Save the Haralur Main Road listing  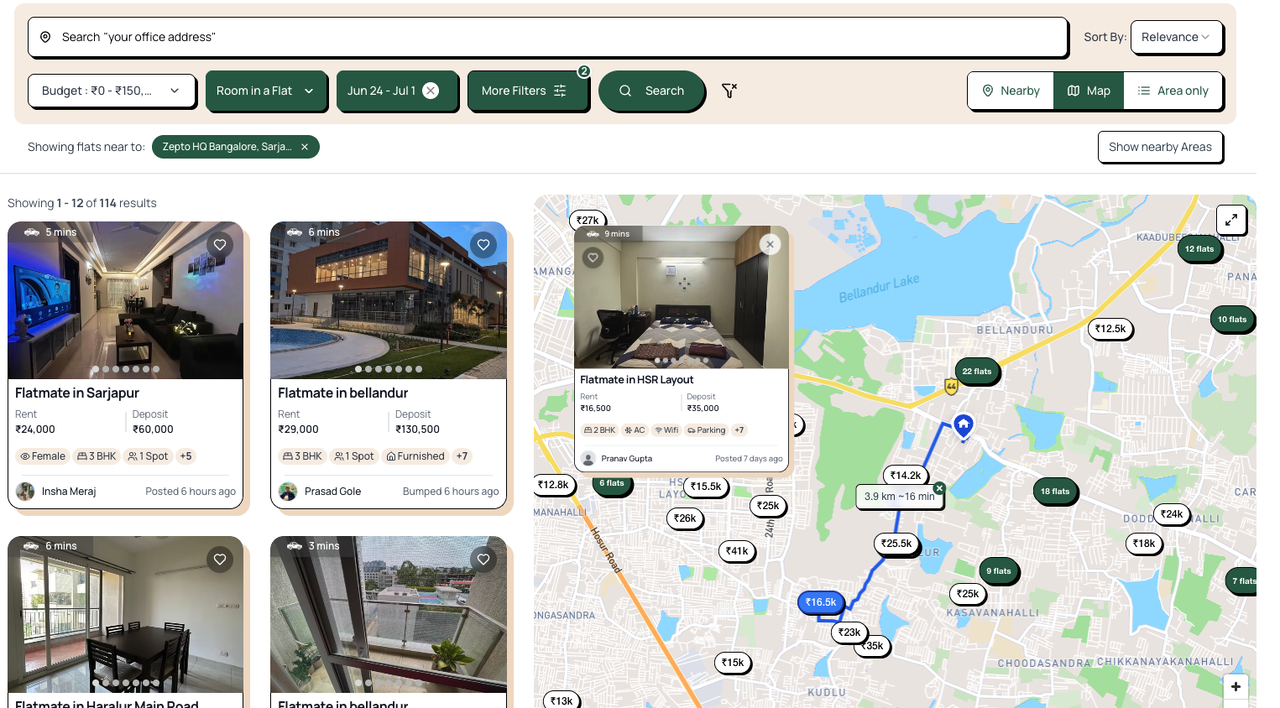click(x=220, y=560)
